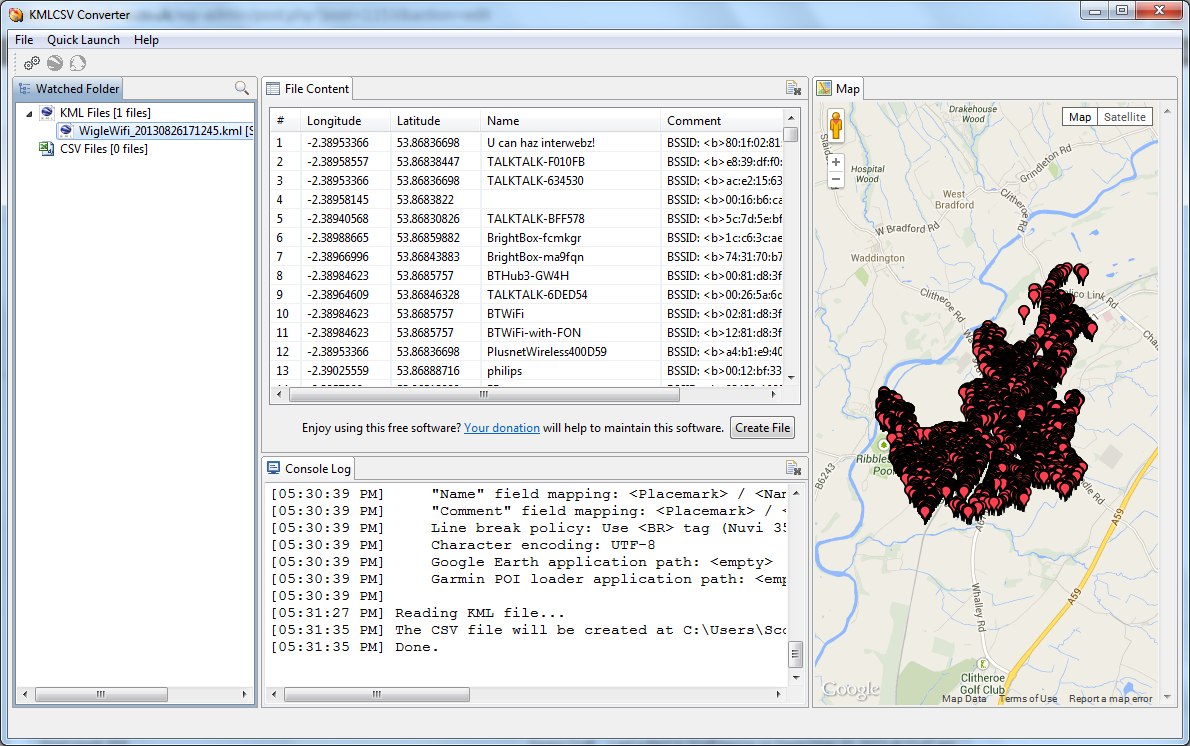Switch map to Satellite view
The width and height of the screenshot is (1190, 746).
1125,117
